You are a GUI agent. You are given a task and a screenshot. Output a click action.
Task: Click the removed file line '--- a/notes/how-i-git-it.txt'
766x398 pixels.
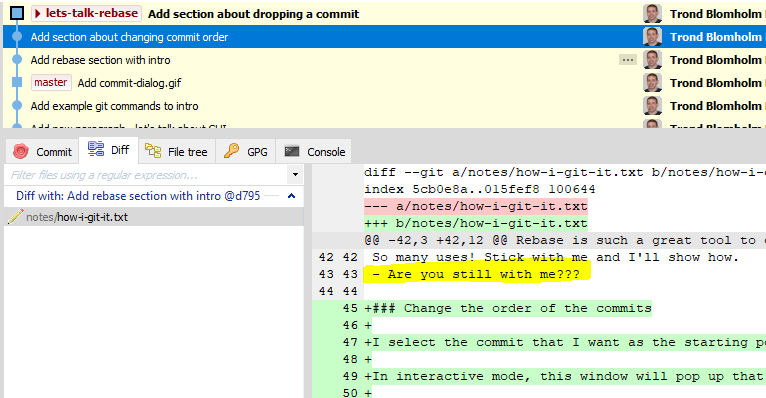click(x=475, y=206)
